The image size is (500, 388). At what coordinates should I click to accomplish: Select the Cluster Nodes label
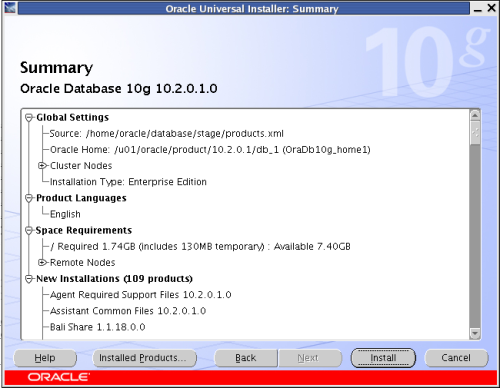point(81,166)
